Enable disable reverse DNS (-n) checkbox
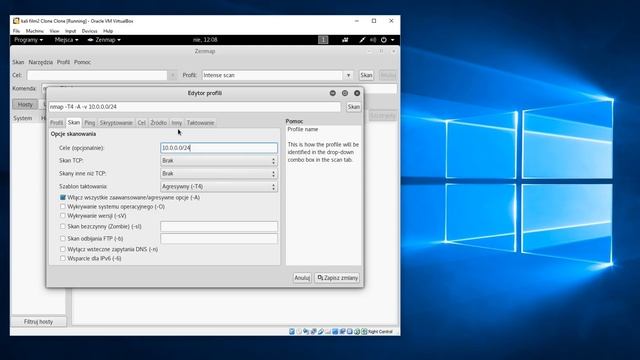Viewport: 640px width, 360px height. (63, 249)
